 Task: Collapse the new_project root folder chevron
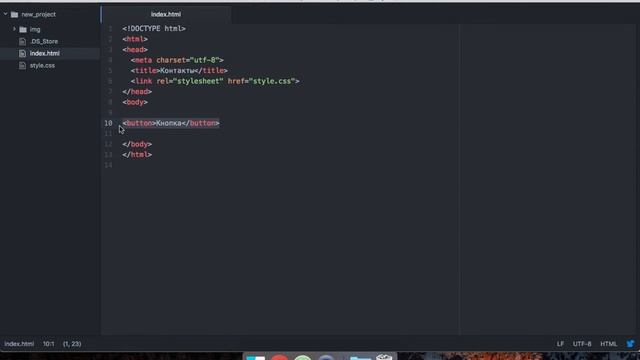[5, 14]
